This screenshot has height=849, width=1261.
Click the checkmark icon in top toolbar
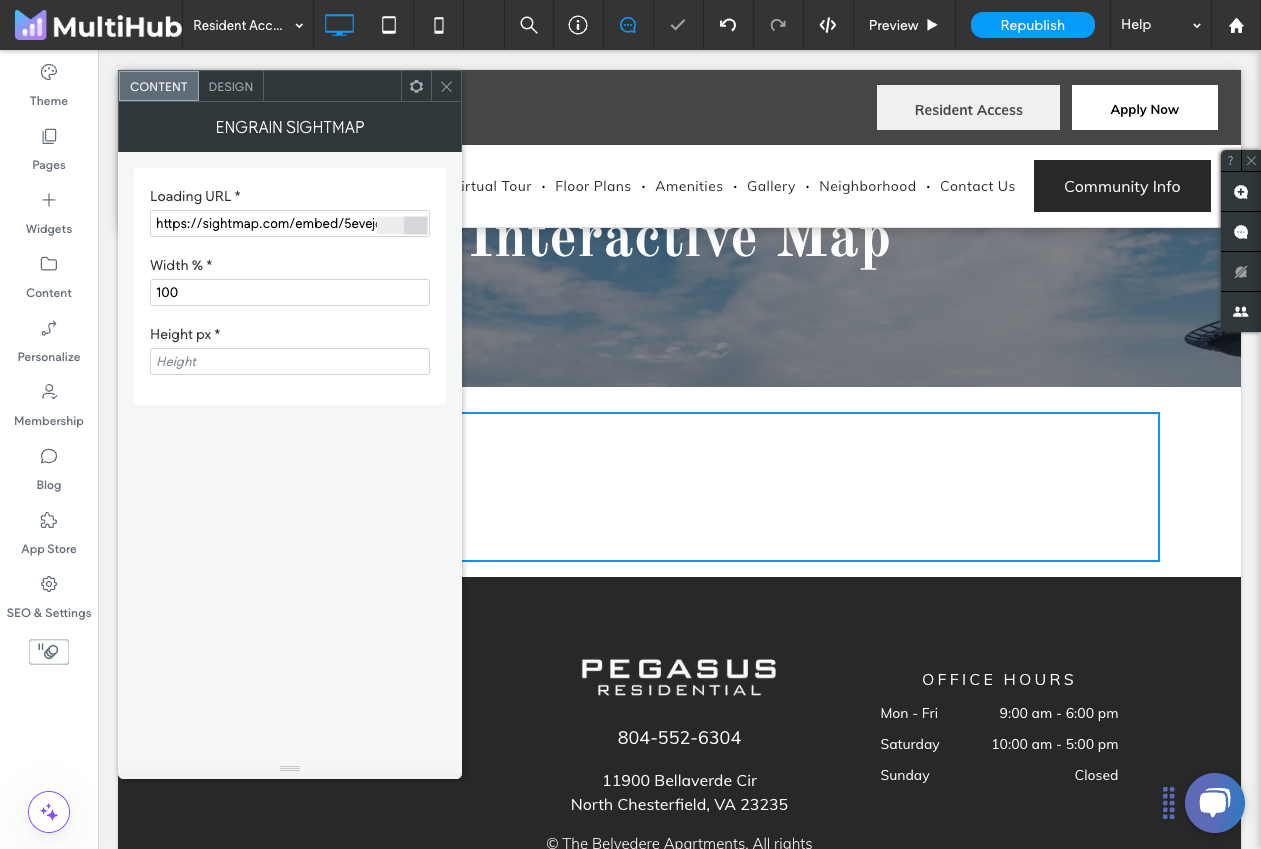678,25
